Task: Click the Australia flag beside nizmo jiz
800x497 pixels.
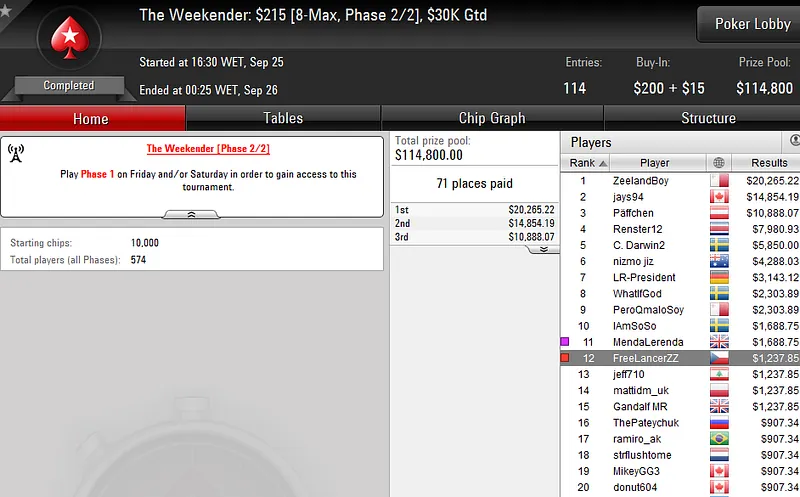Action: point(719,261)
